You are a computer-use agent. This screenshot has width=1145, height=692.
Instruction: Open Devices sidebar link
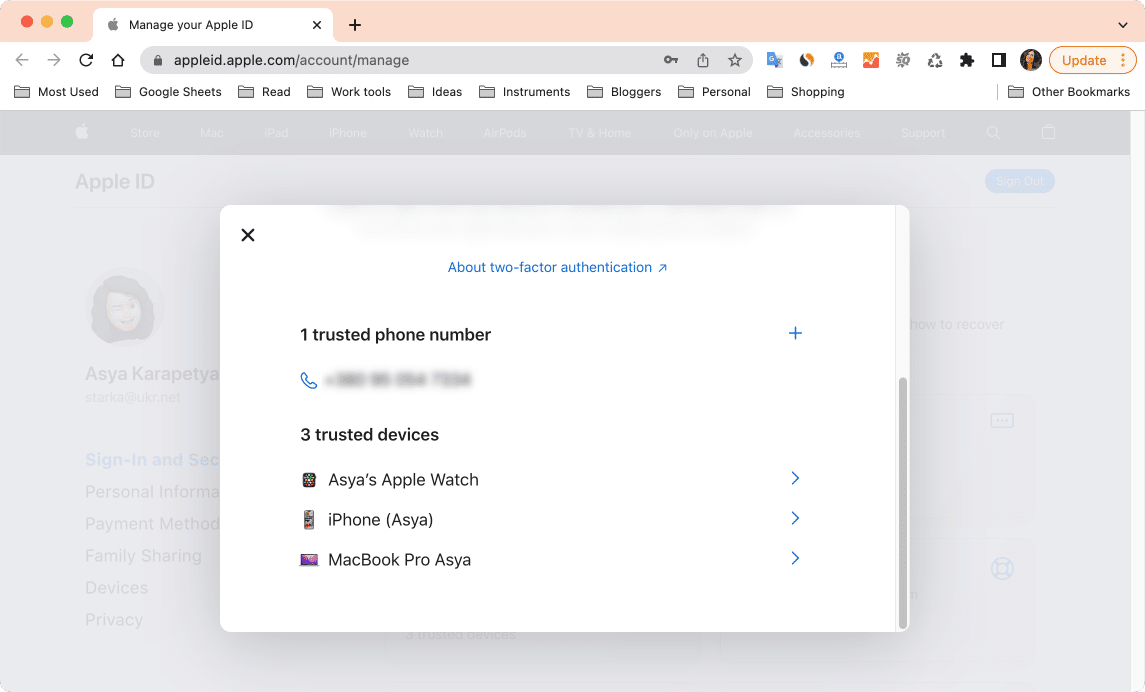pyautogui.click(x=116, y=588)
